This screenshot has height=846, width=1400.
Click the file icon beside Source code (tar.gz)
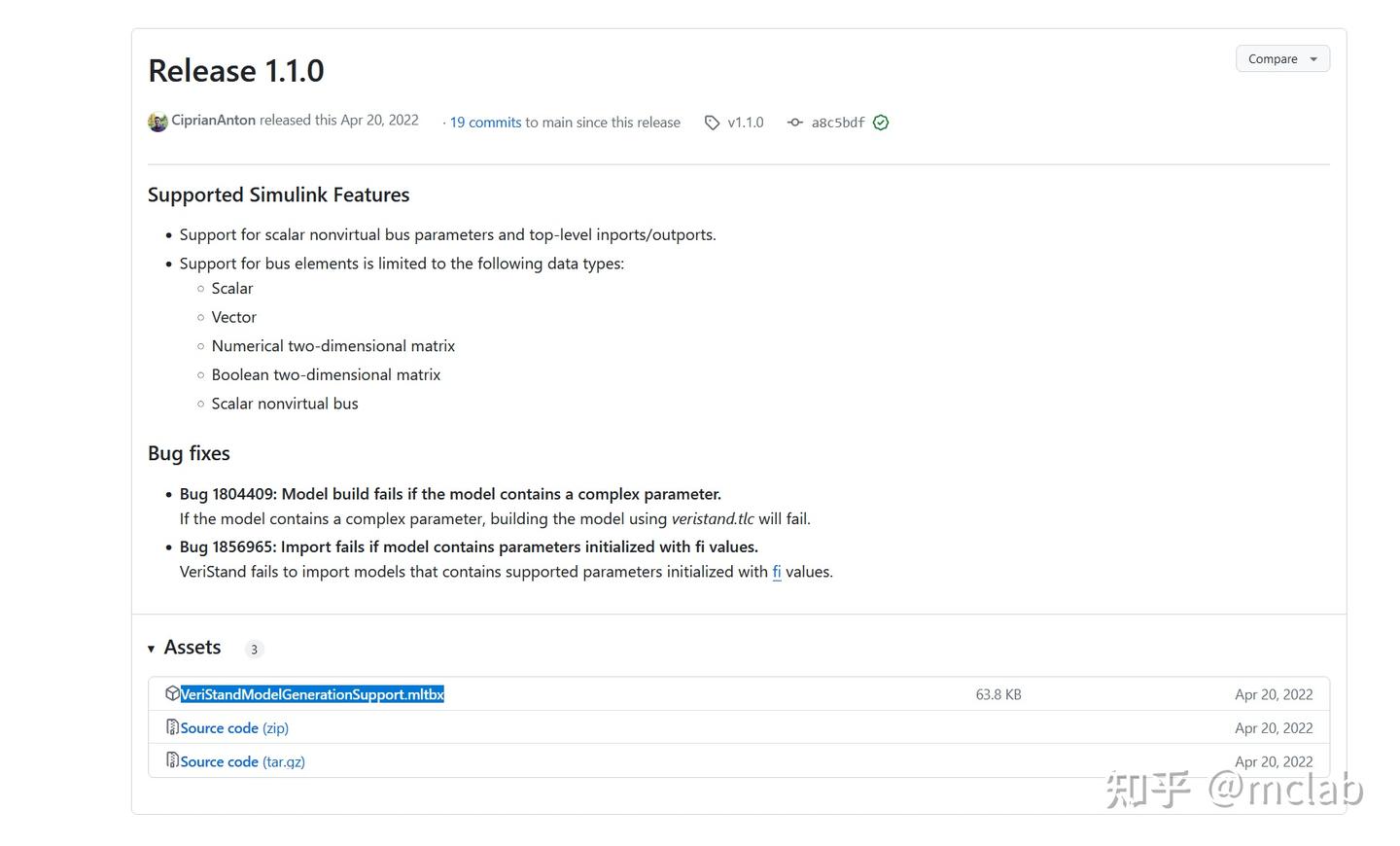172,760
